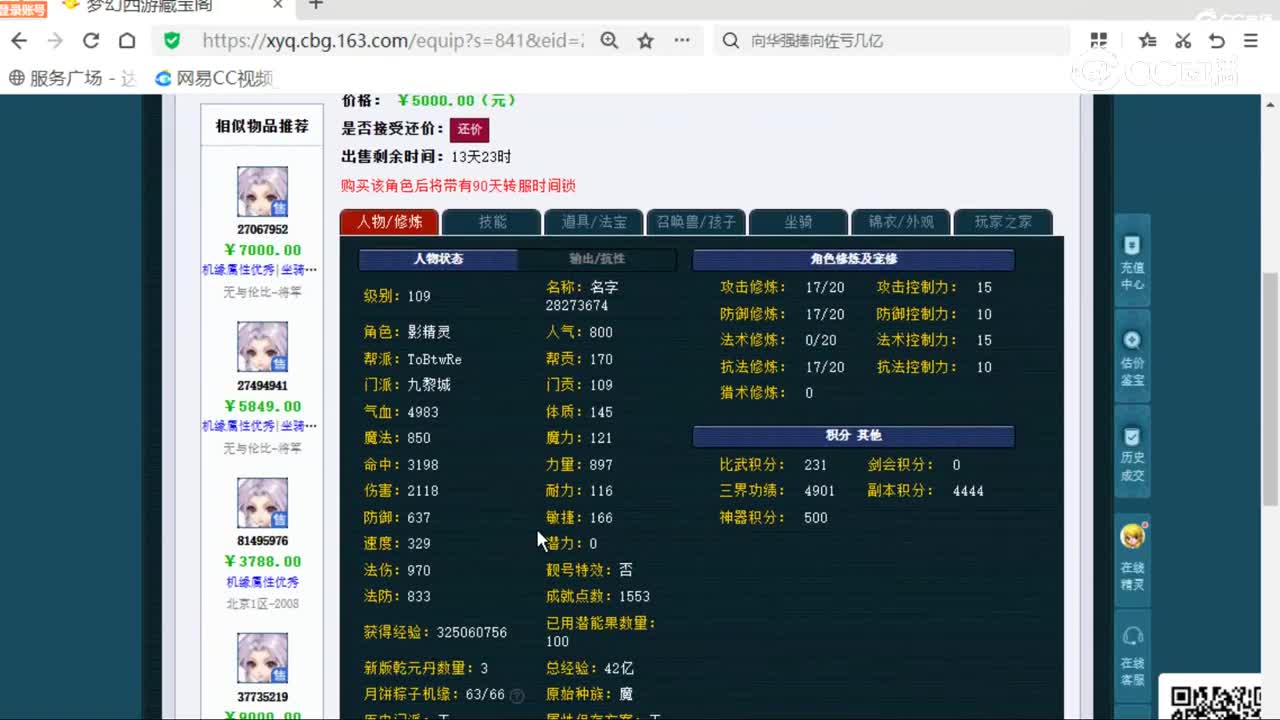This screenshot has height=720, width=1280.
Task: Select the 输出/抗性 sub-tab
Action: pyautogui.click(x=597, y=259)
